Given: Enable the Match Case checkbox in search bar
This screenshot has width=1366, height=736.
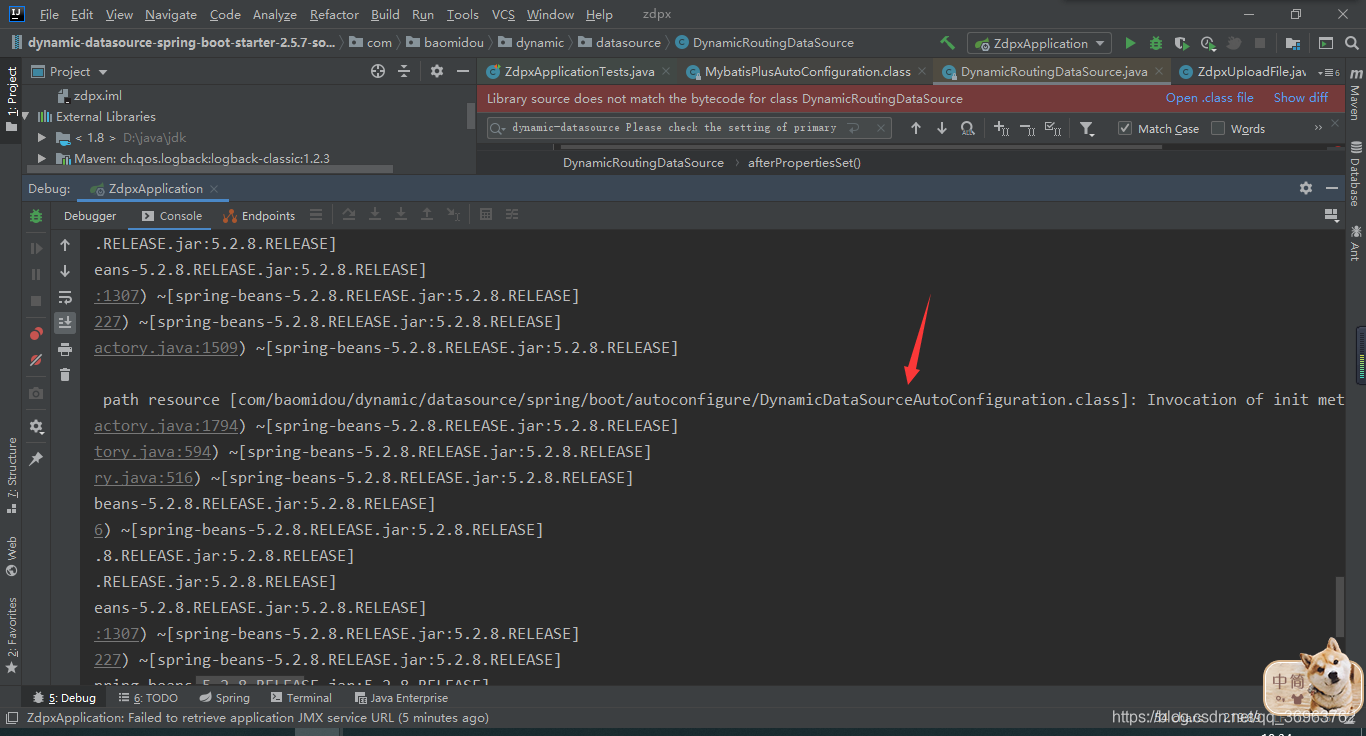Looking at the screenshot, I should click(1124, 128).
